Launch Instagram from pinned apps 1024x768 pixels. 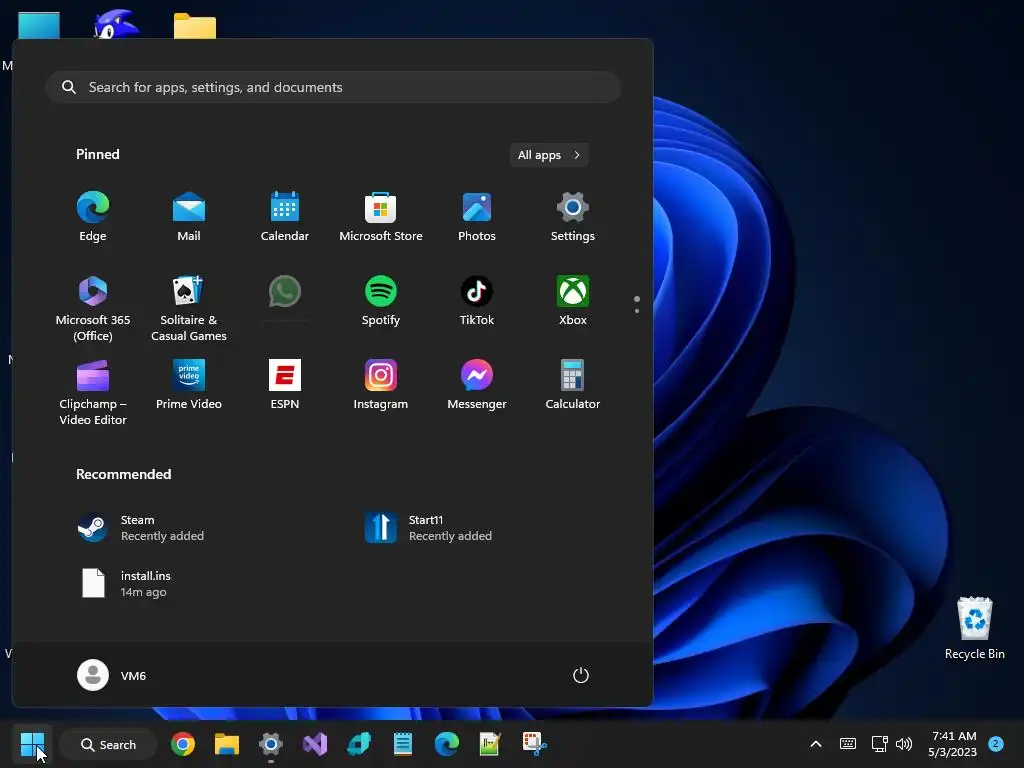(381, 385)
